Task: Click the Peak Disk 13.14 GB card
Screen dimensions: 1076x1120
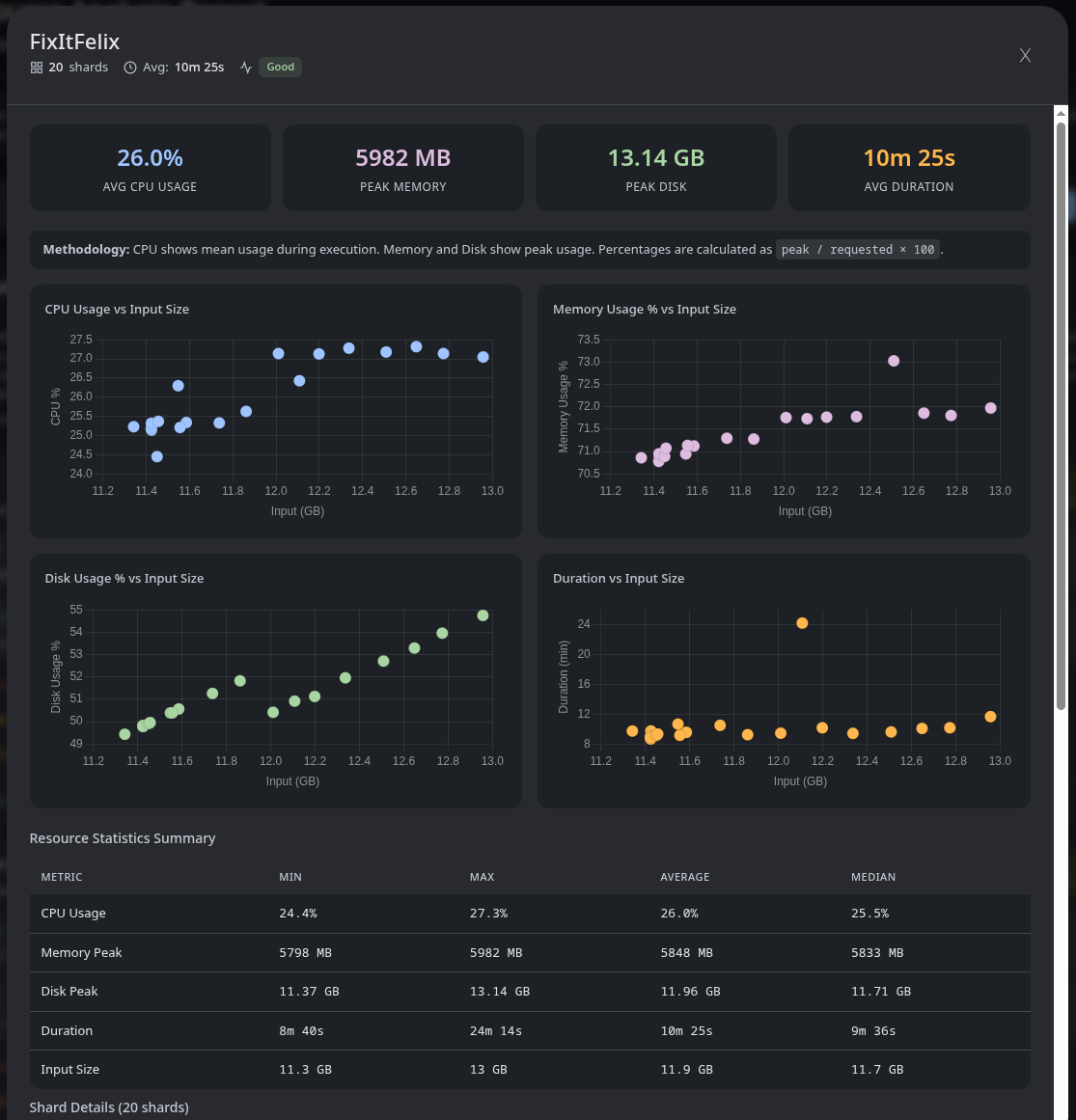Action: click(656, 168)
